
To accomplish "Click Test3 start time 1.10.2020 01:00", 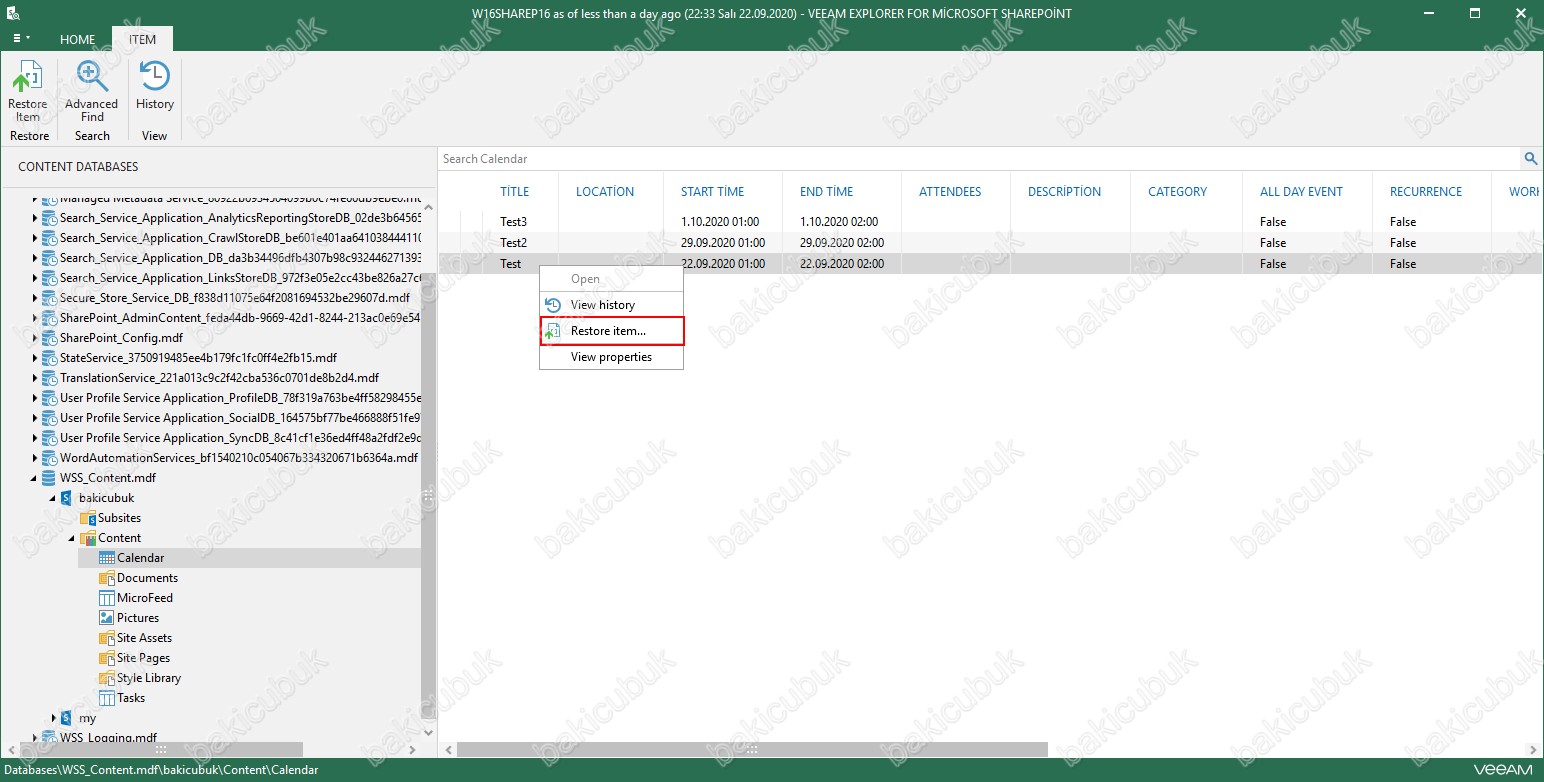I will click(720, 222).
